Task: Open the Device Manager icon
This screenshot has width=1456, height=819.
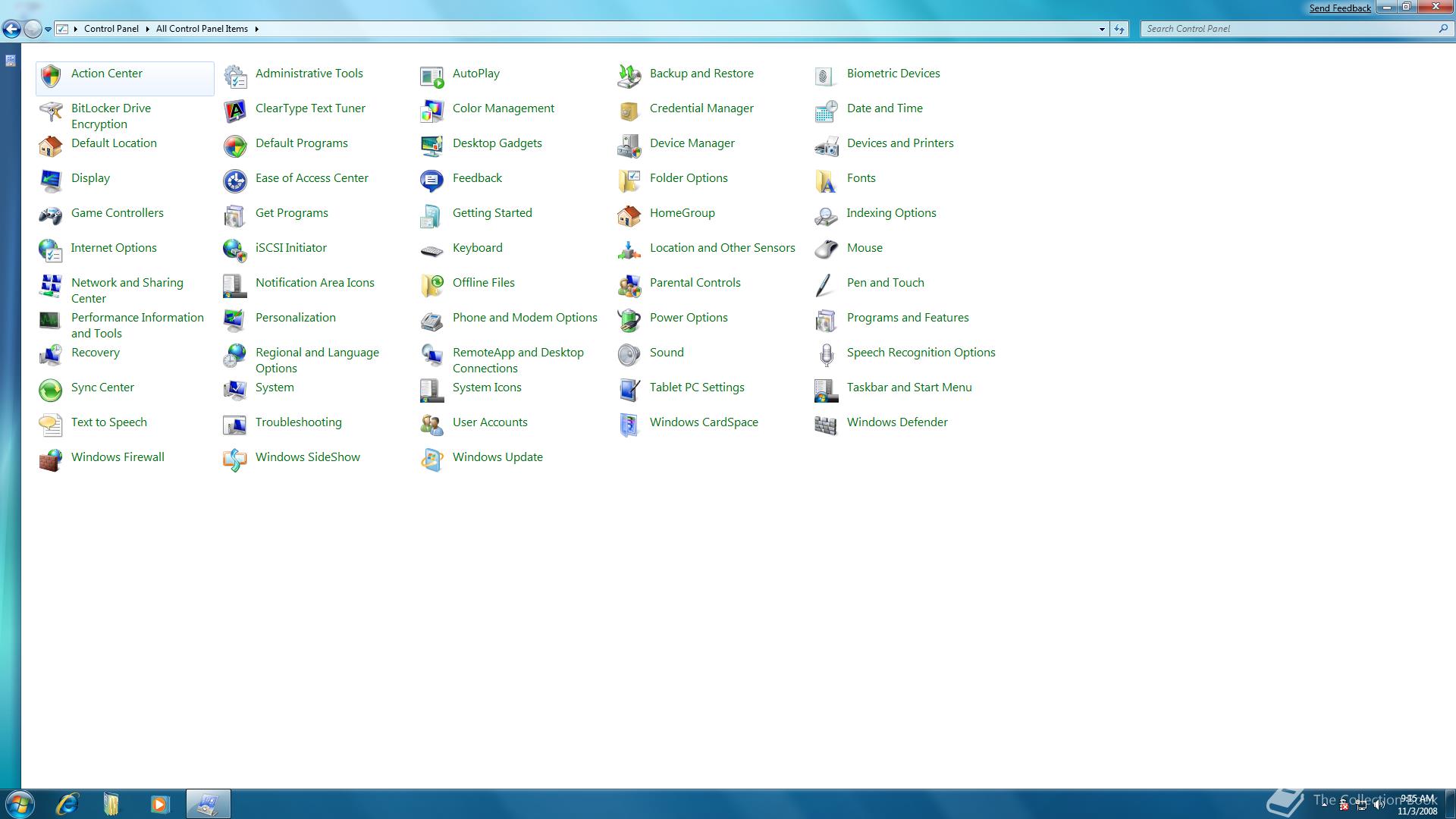Action: (629, 146)
